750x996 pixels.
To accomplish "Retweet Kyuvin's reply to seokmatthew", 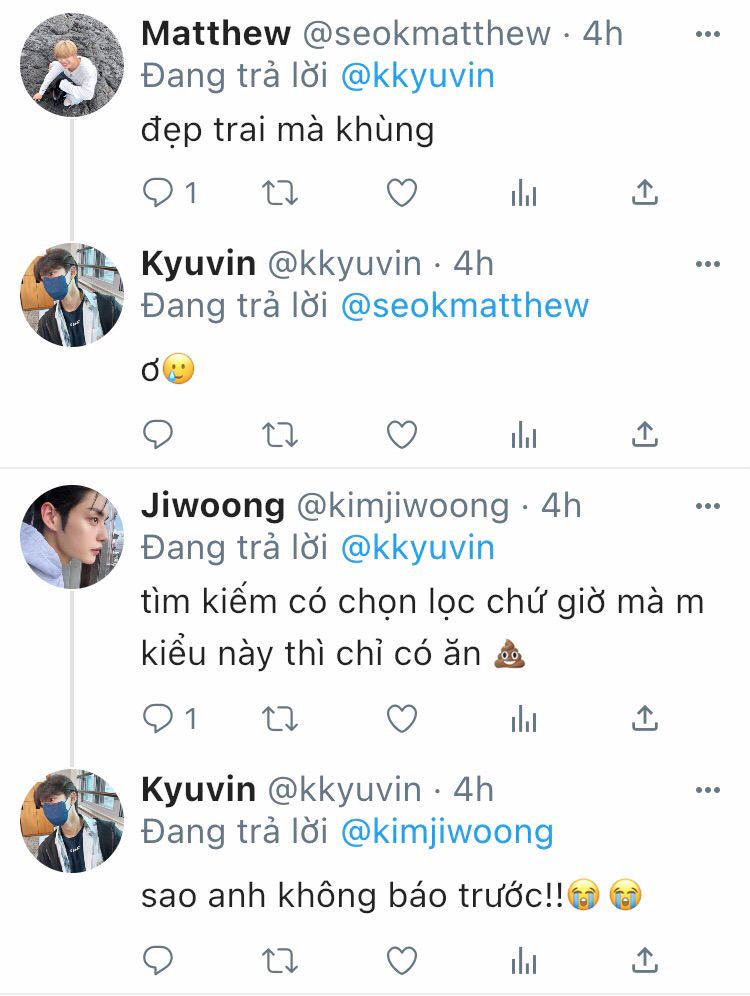I will point(280,435).
